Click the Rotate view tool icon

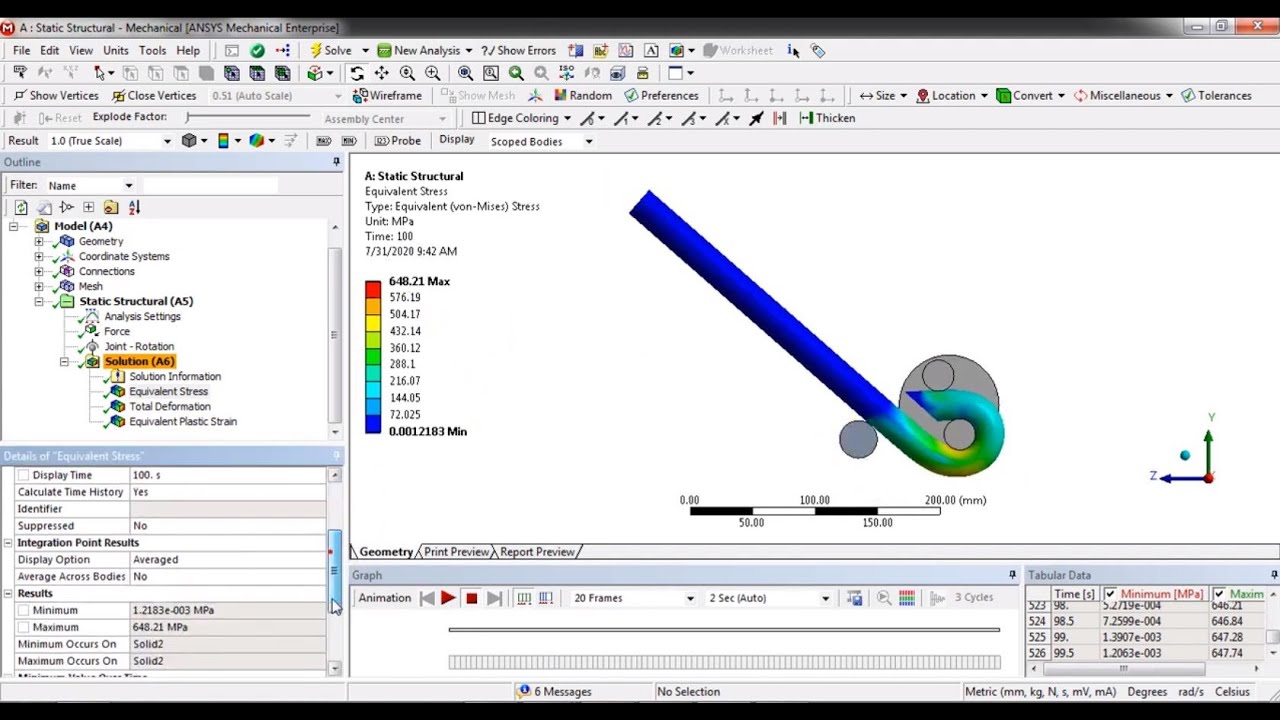pyautogui.click(x=357, y=73)
